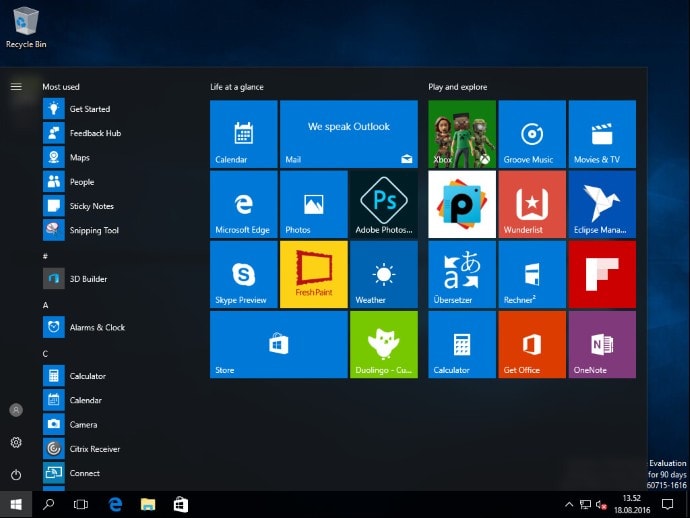
Task: Click the muted volume tray icon
Action: [x=601, y=505]
